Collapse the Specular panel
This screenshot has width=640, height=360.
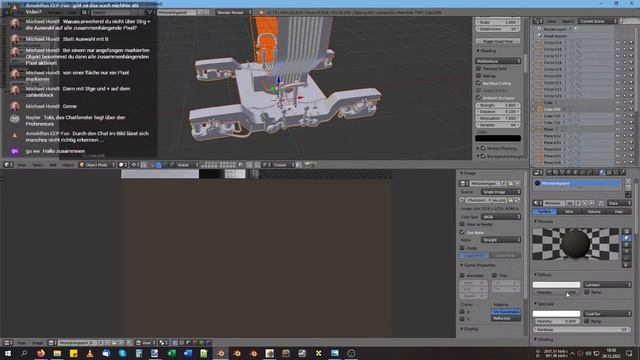(544, 304)
